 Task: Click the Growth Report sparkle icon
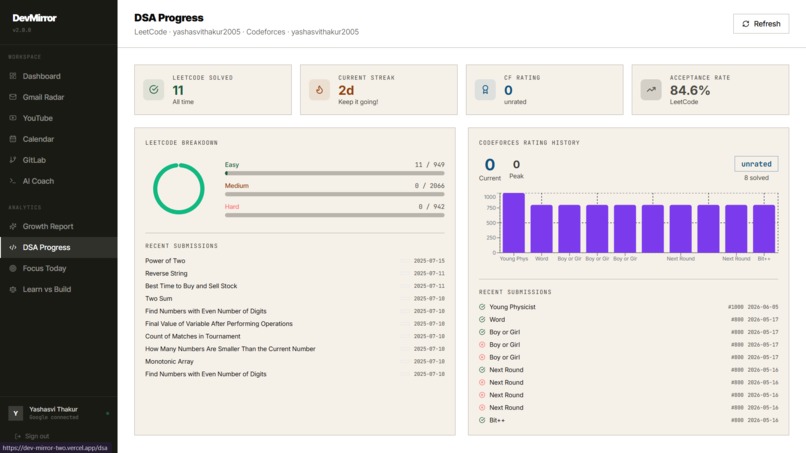click(13, 226)
